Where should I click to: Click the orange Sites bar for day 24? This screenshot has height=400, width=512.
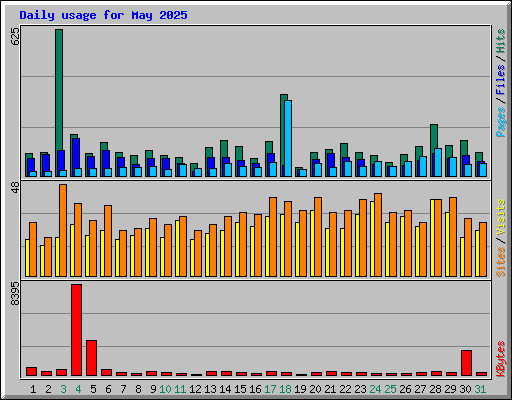378,235
